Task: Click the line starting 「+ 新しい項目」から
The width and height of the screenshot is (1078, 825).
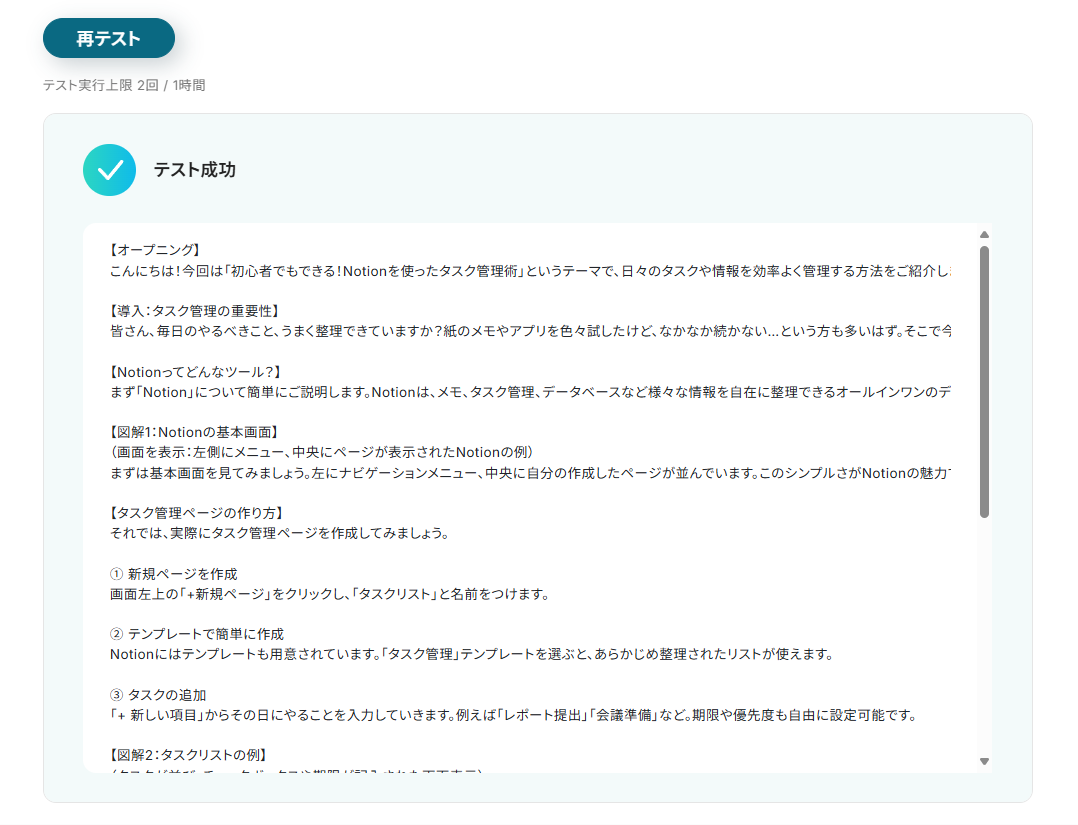Action: [514, 715]
